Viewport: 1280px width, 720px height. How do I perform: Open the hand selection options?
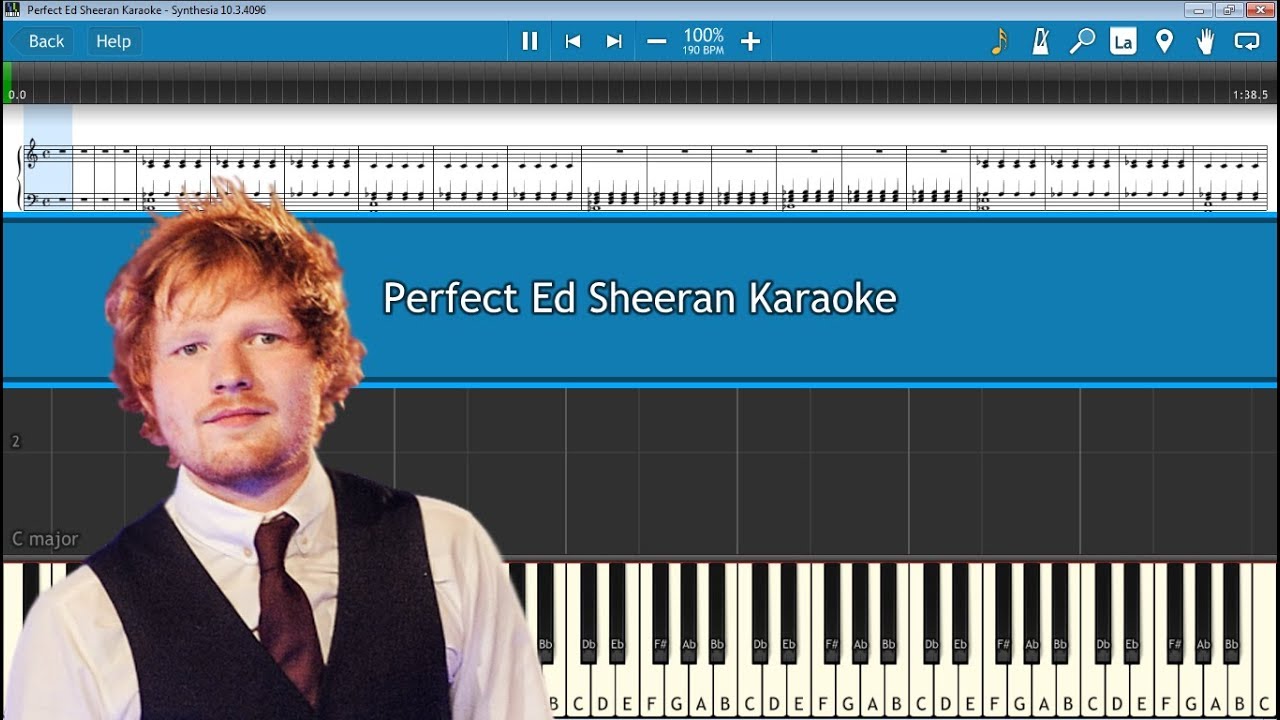click(x=1205, y=41)
